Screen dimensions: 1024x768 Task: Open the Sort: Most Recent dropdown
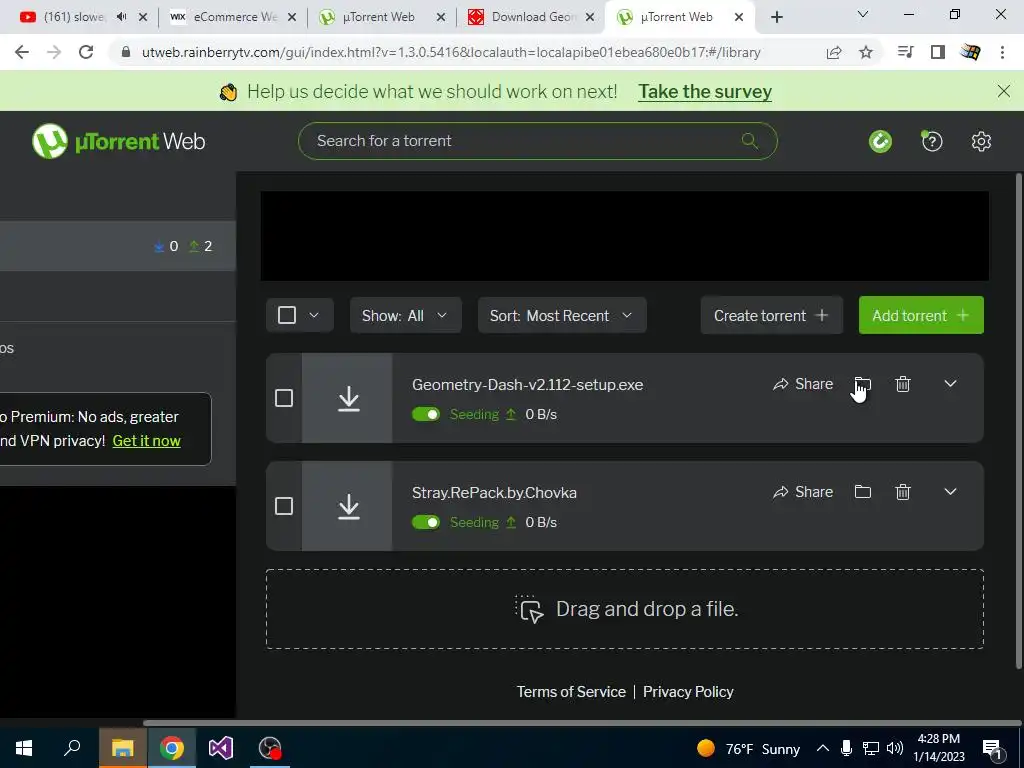coord(562,315)
